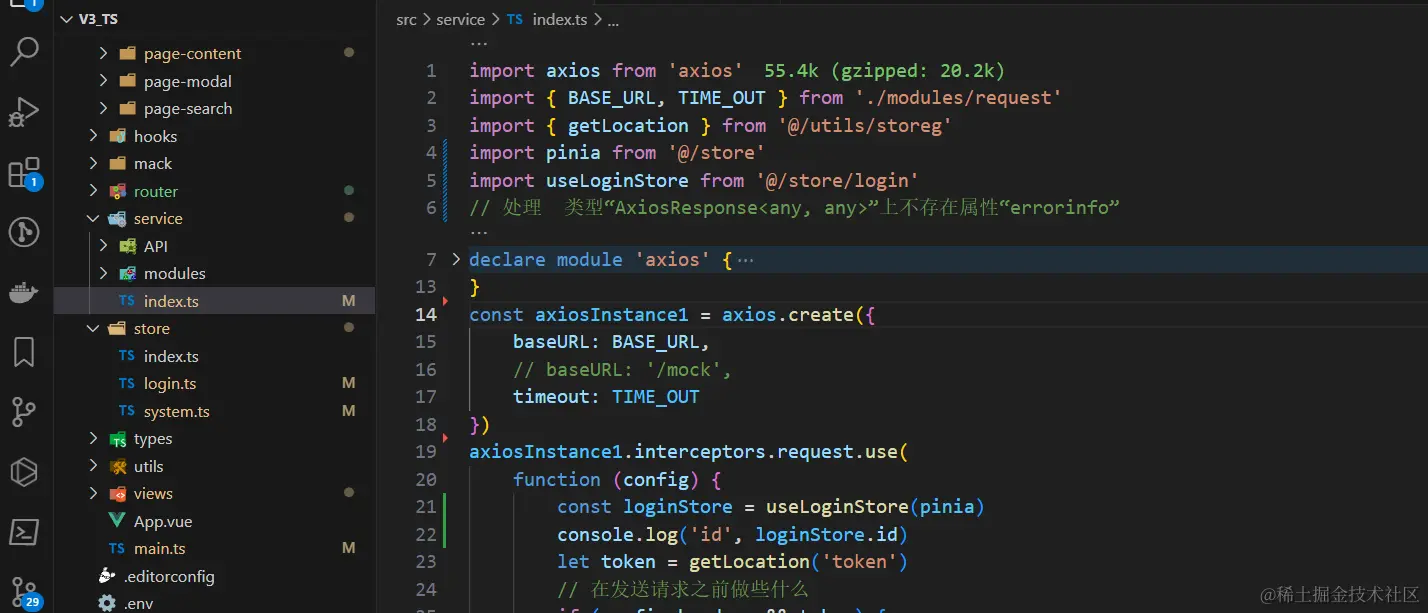Expand the API folder chevron

tap(103, 246)
